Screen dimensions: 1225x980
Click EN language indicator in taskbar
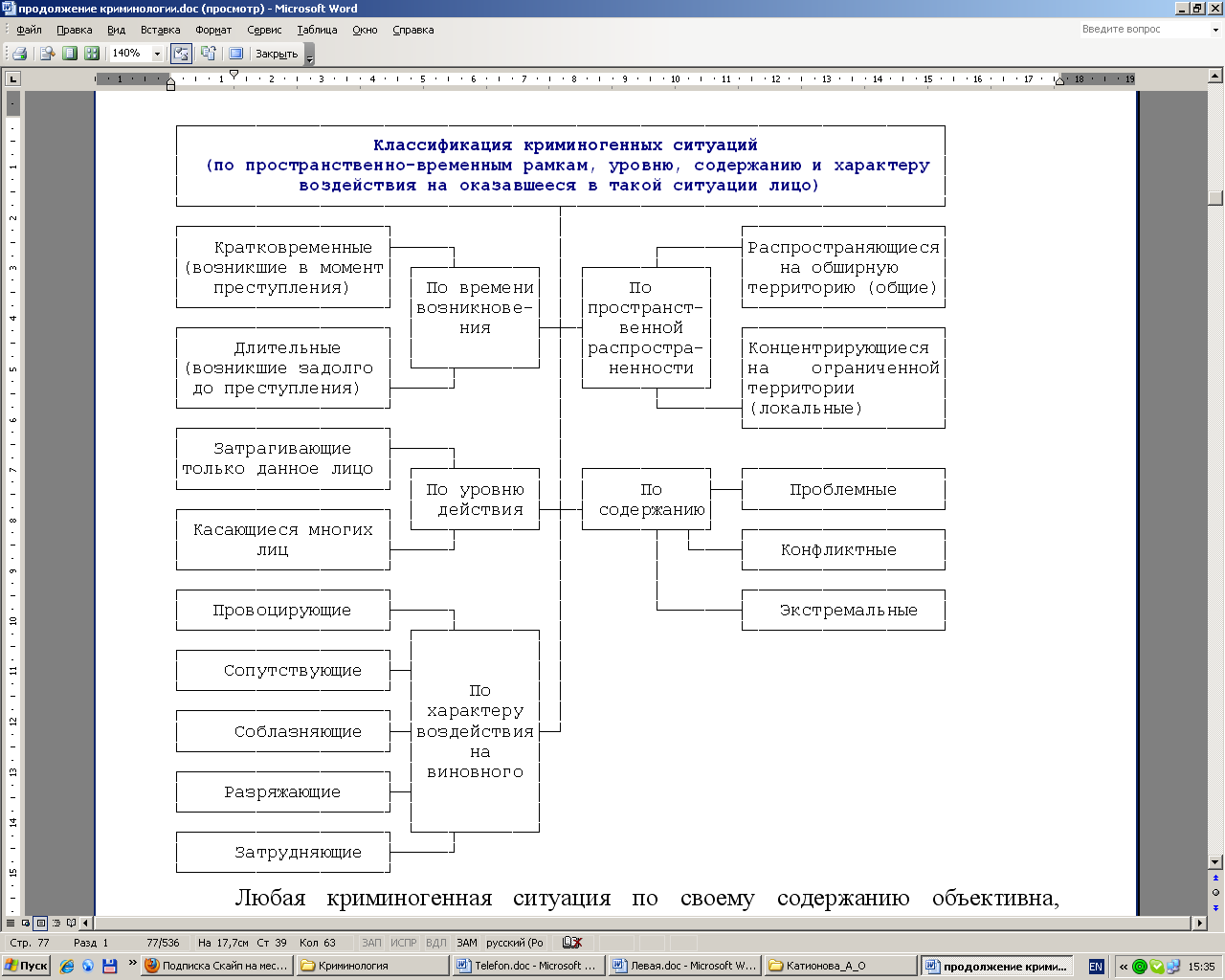pos(1096,967)
